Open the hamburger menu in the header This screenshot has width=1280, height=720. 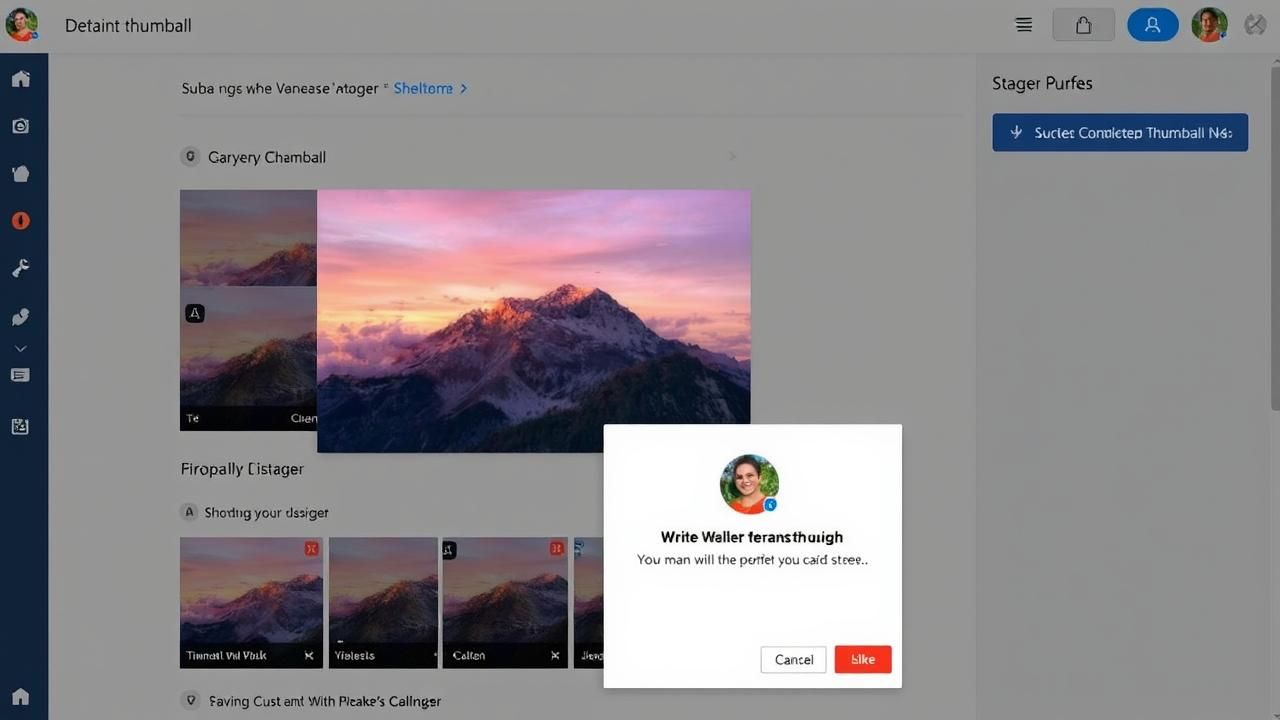pyautogui.click(x=1024, y=26)
